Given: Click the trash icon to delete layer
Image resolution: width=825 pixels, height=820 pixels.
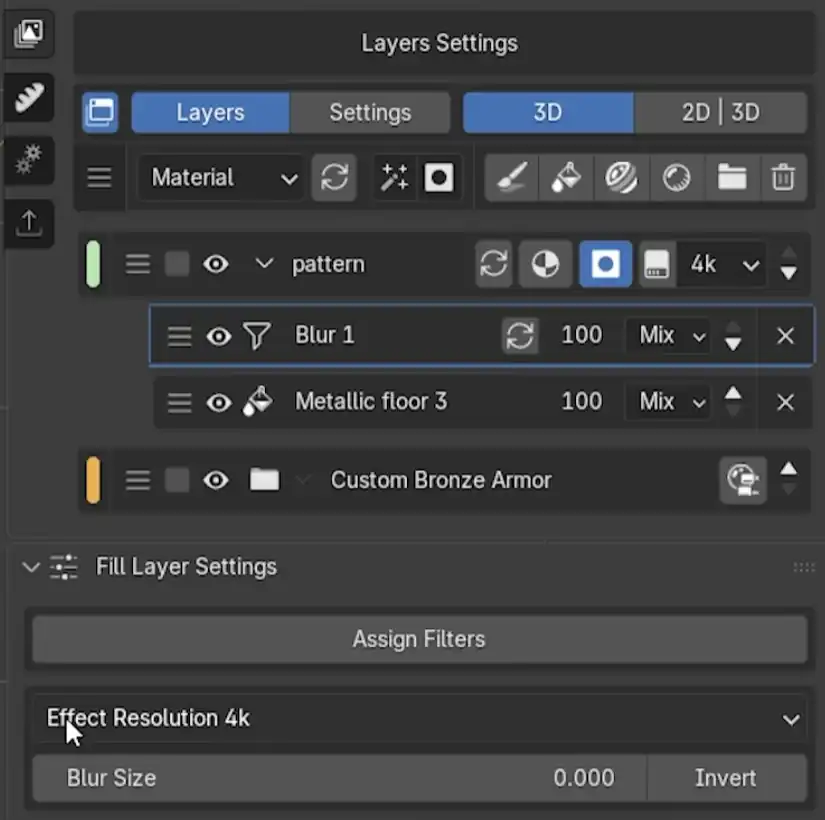Looking at the screenshot, I should pyautogui.click(x=783, y=178).
